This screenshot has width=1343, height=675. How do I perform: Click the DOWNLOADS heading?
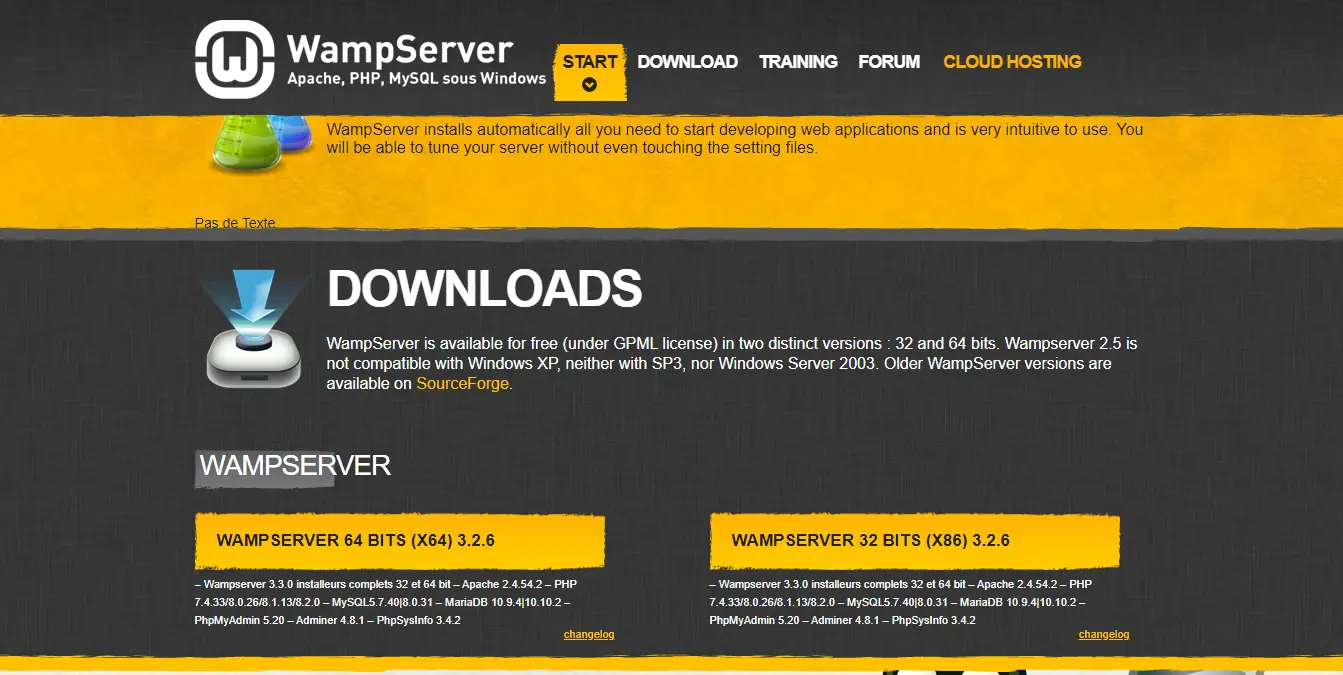pyautogui.click(x=484, y=289)
